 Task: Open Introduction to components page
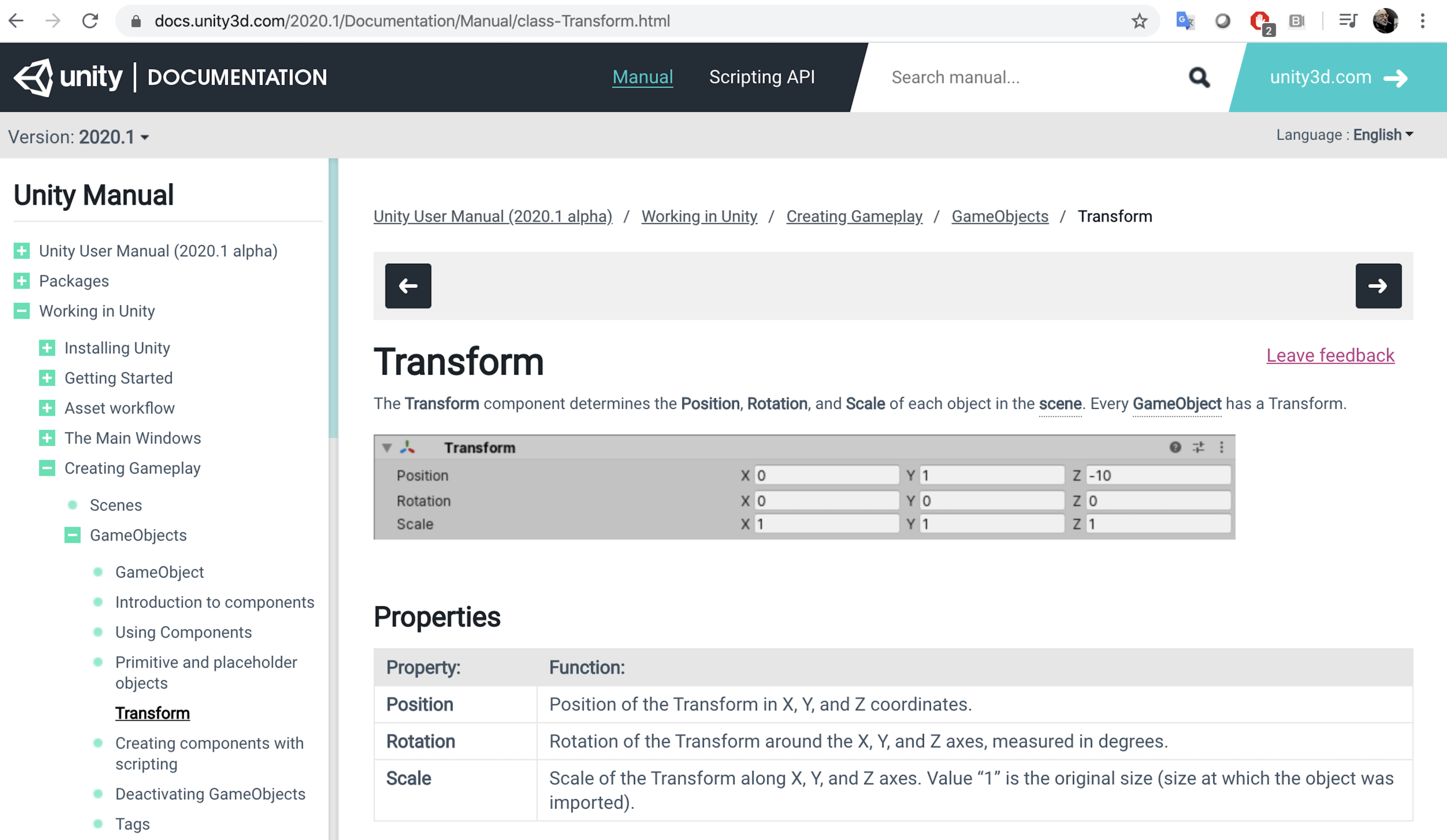(215, 602)
